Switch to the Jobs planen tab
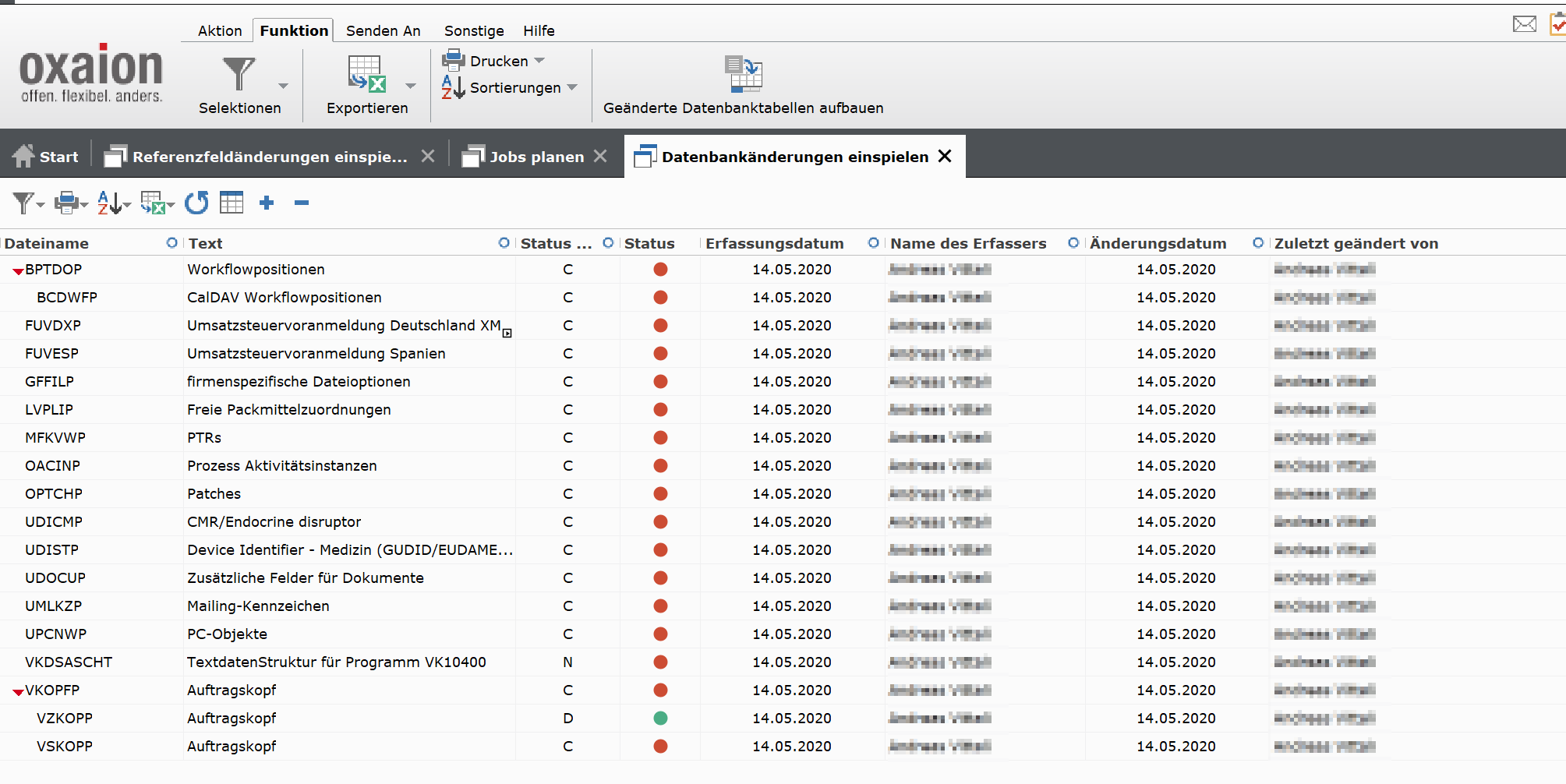The image size is (1566, 784). pyautogui.click(x=536, y=157)
